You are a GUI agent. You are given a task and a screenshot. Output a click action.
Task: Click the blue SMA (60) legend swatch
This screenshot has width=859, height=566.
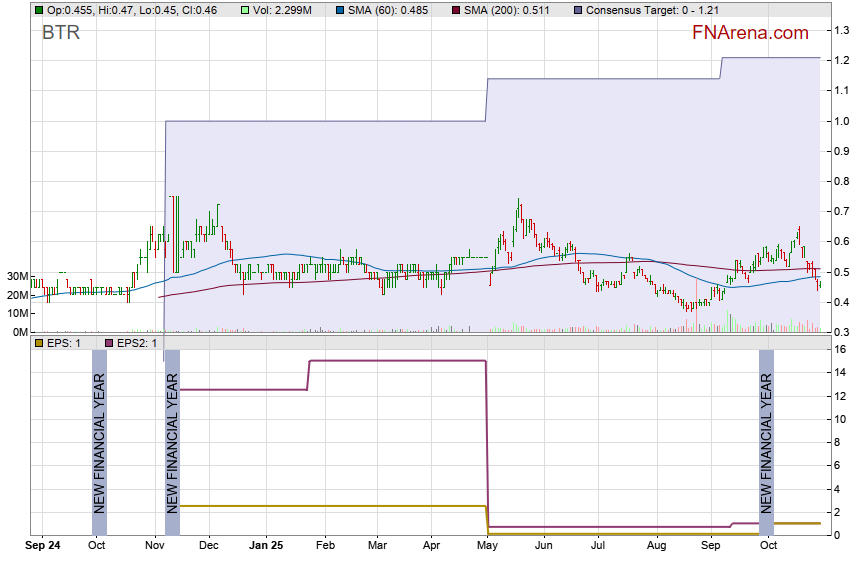340,10
